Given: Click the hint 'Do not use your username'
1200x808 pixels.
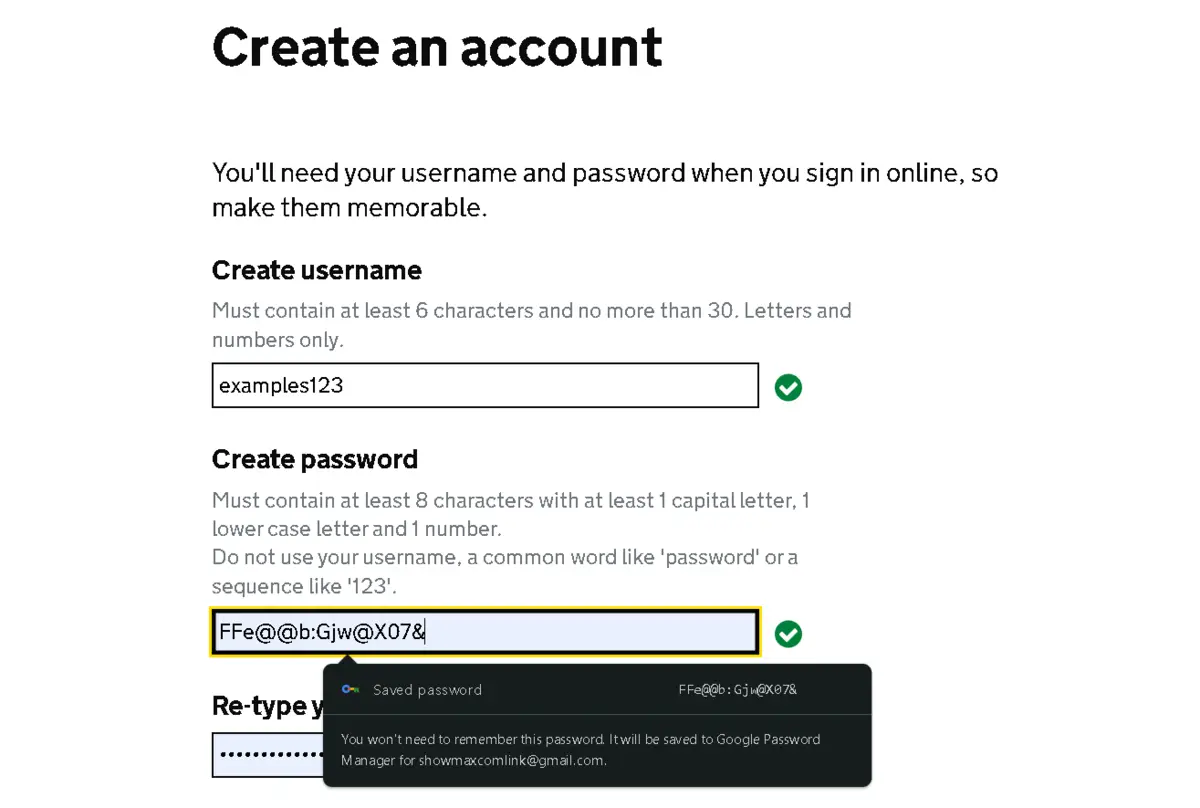Looking at the screenshot, I should 505,571.
